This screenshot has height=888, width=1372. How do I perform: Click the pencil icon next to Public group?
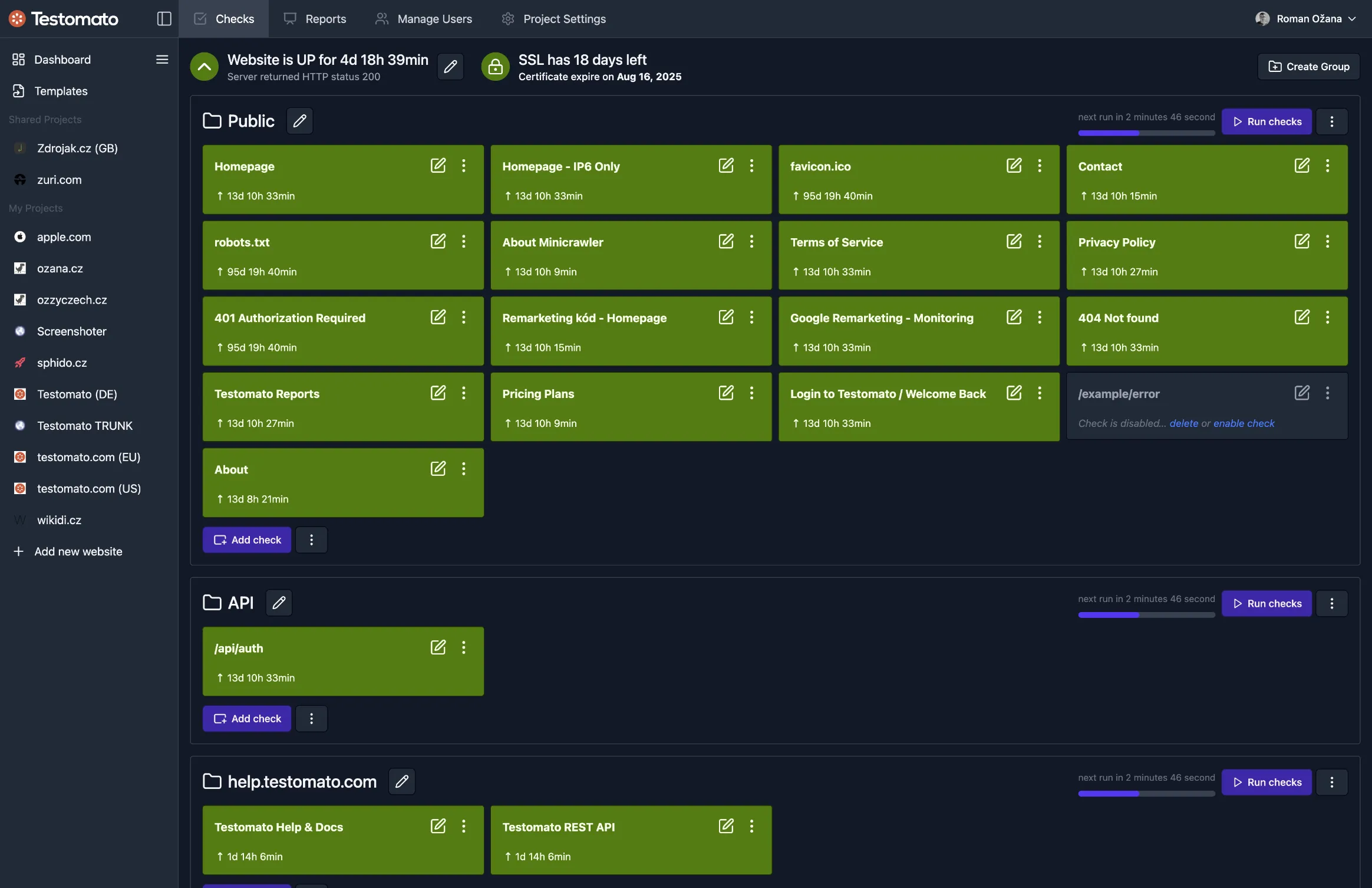point(299,120)
